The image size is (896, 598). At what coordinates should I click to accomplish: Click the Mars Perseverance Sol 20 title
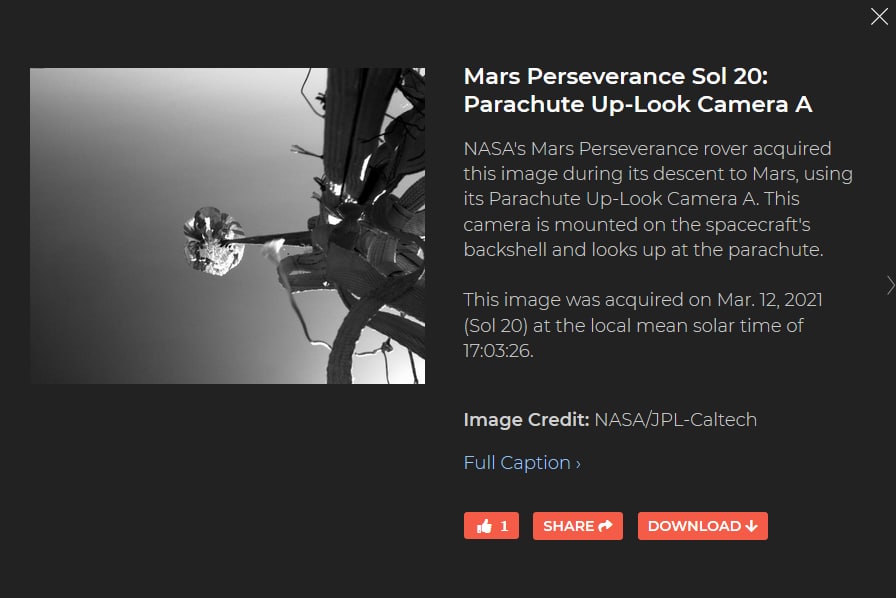click(x=615, y=76)
